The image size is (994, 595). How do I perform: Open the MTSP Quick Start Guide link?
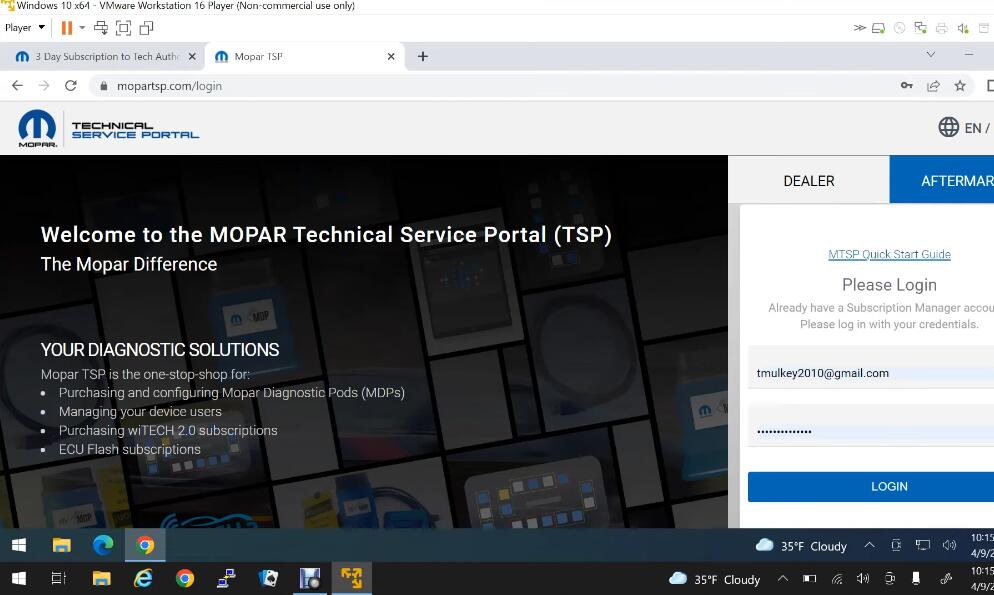[x=889, y=254]
